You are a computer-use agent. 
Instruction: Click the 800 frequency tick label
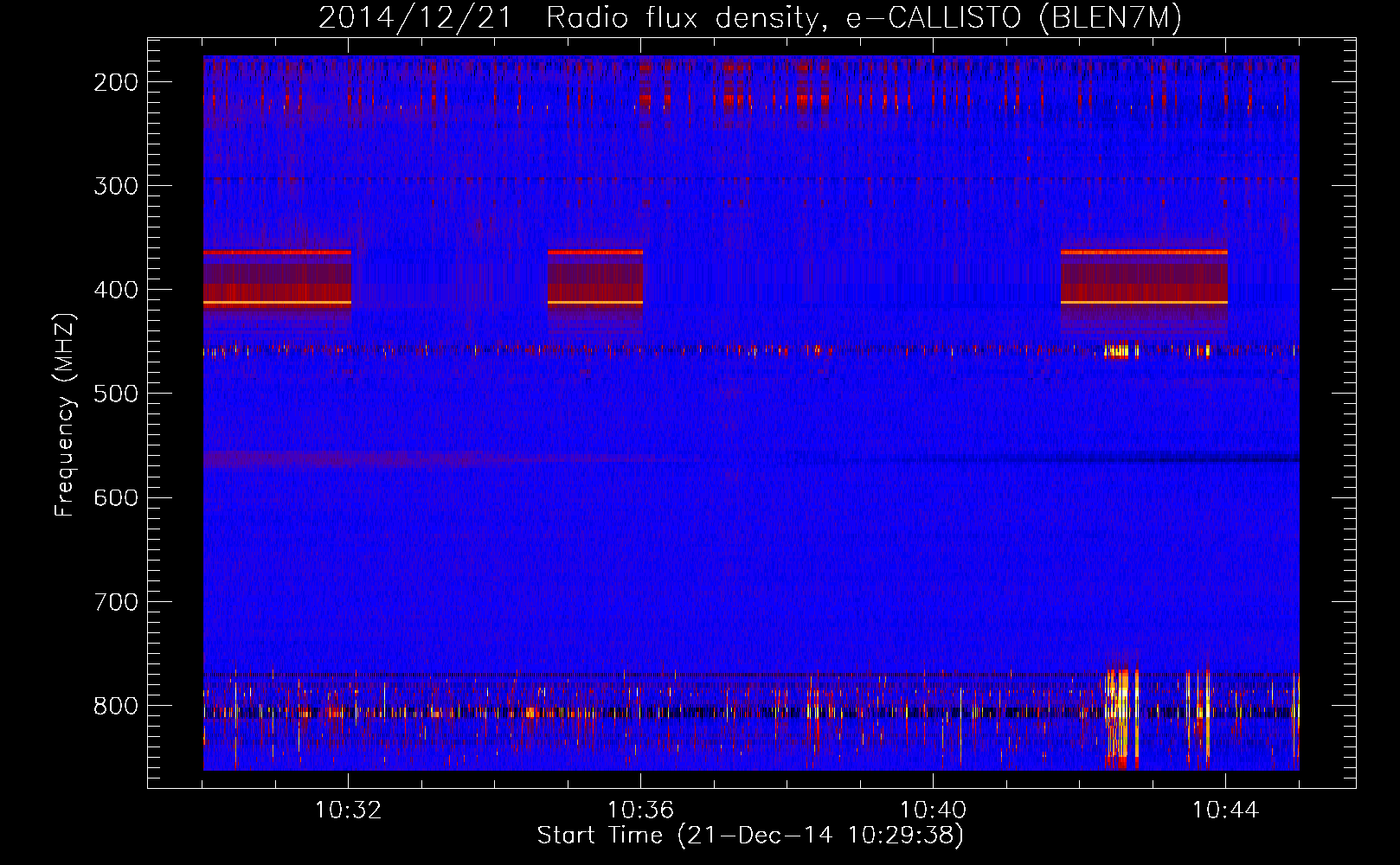pos(115,706)
